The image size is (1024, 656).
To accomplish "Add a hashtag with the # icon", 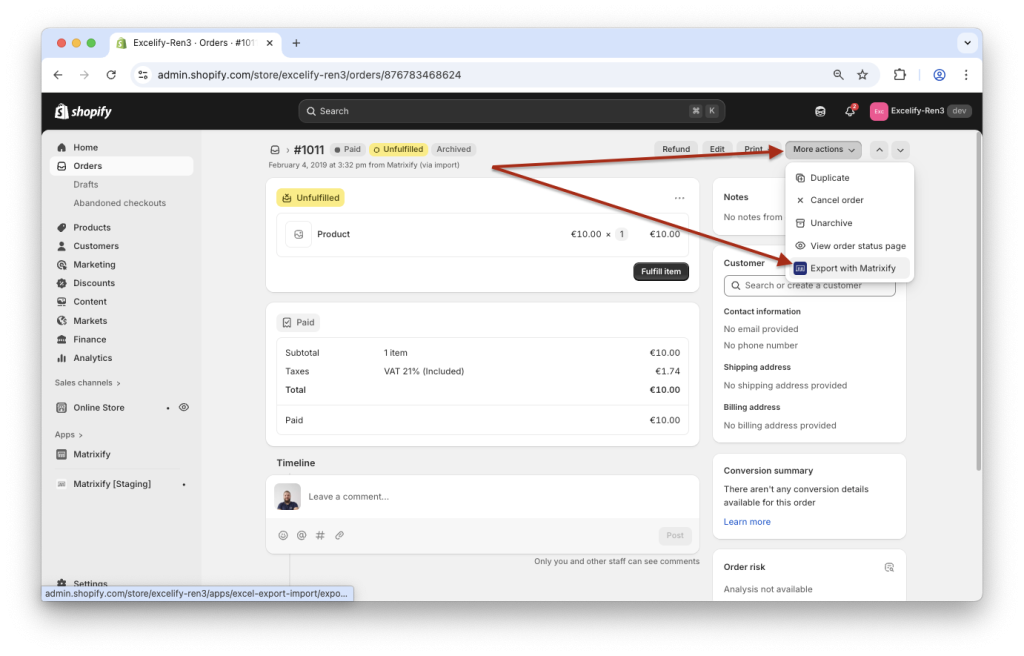I will [319, 535].
